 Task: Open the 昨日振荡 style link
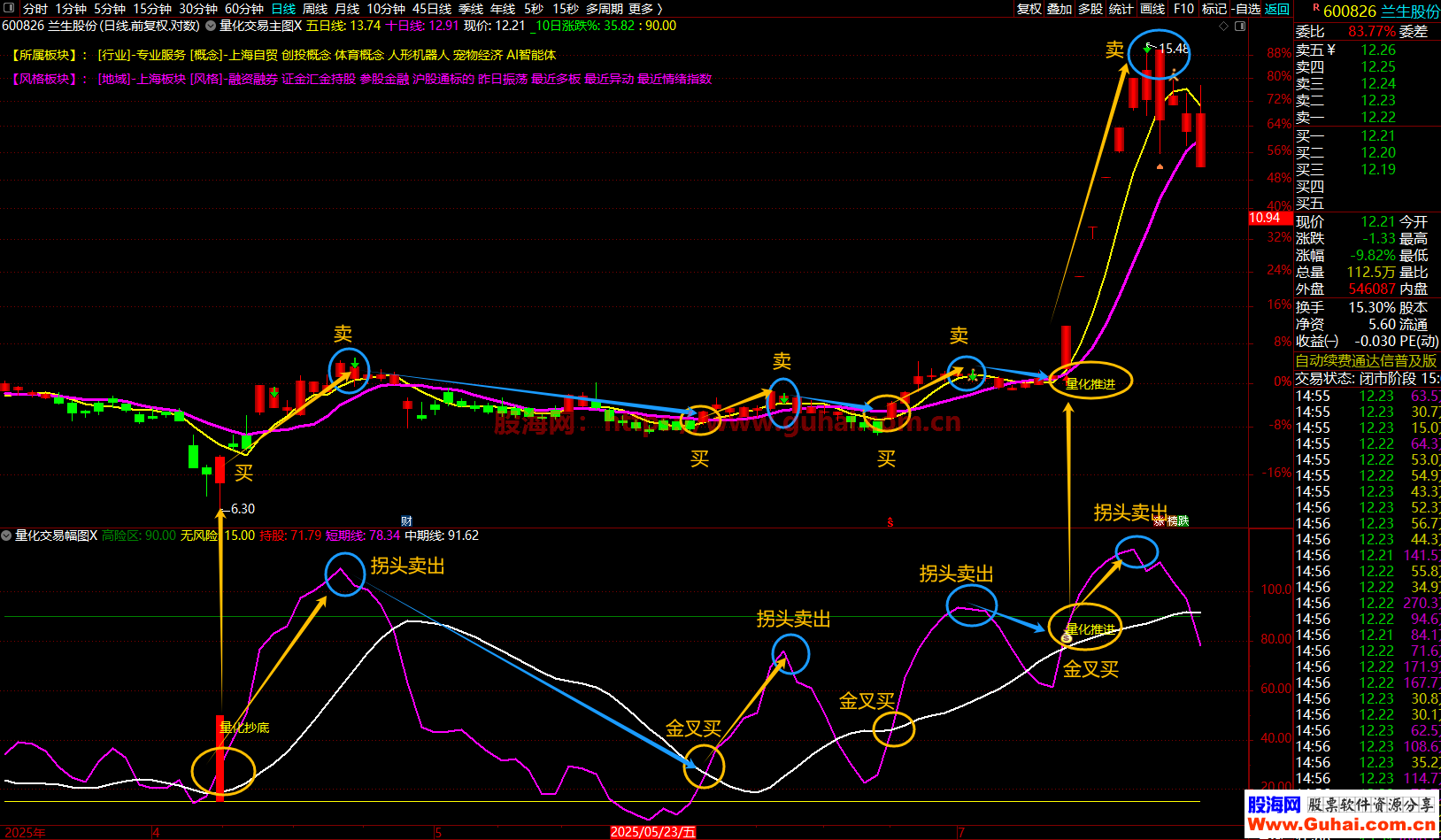503,79
